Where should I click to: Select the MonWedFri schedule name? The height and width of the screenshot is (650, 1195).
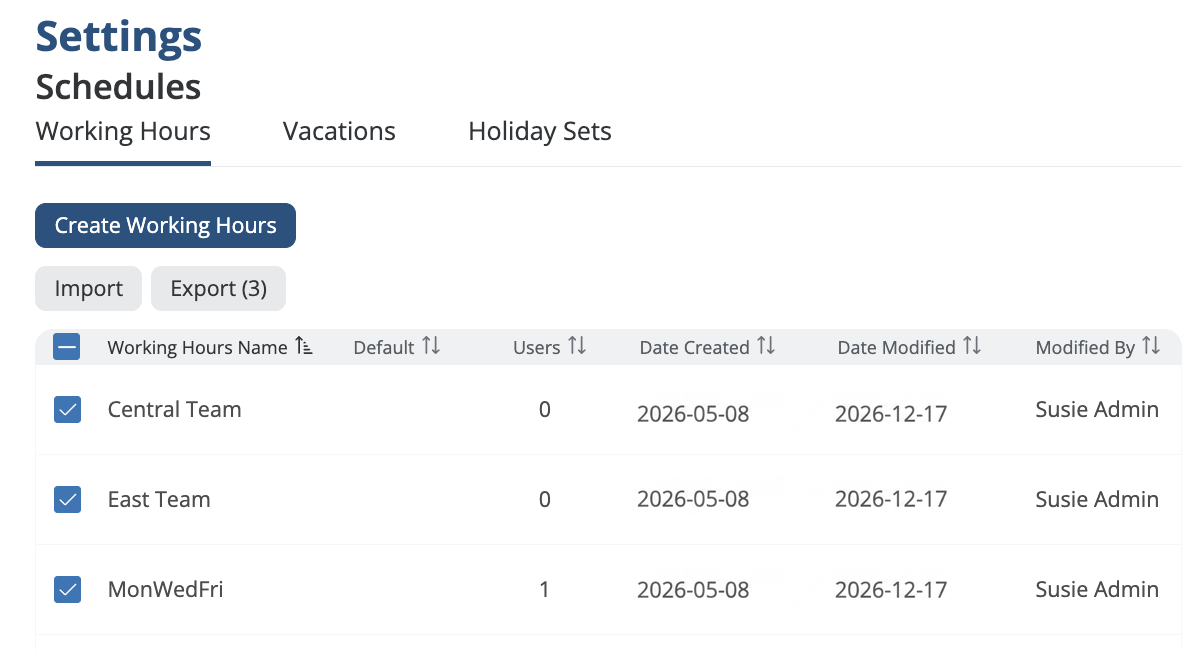[x=165, y=589]
